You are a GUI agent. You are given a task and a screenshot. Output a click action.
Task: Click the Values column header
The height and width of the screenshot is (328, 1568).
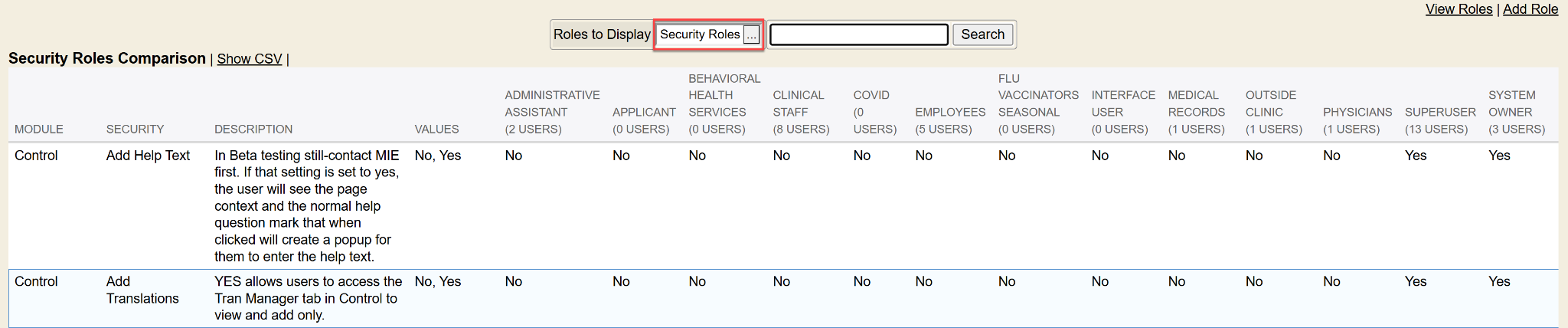click(436, 129)
